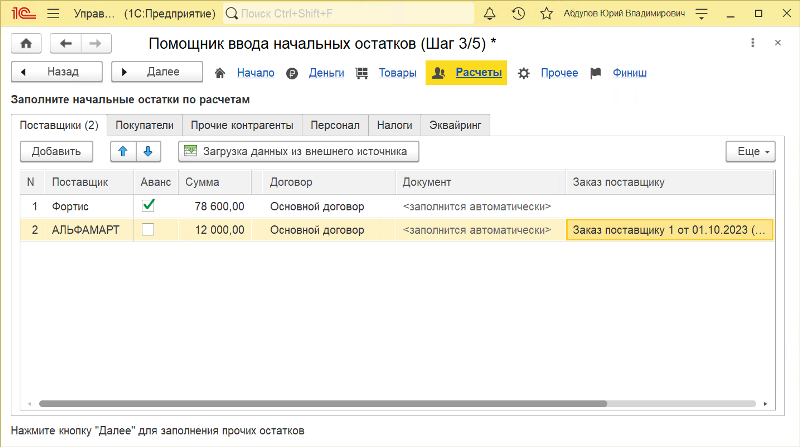Image resolution: width=800 pixels, height=447 pixels.
Task: Open the Еще dropdown menu
Action: pos(751,152)
